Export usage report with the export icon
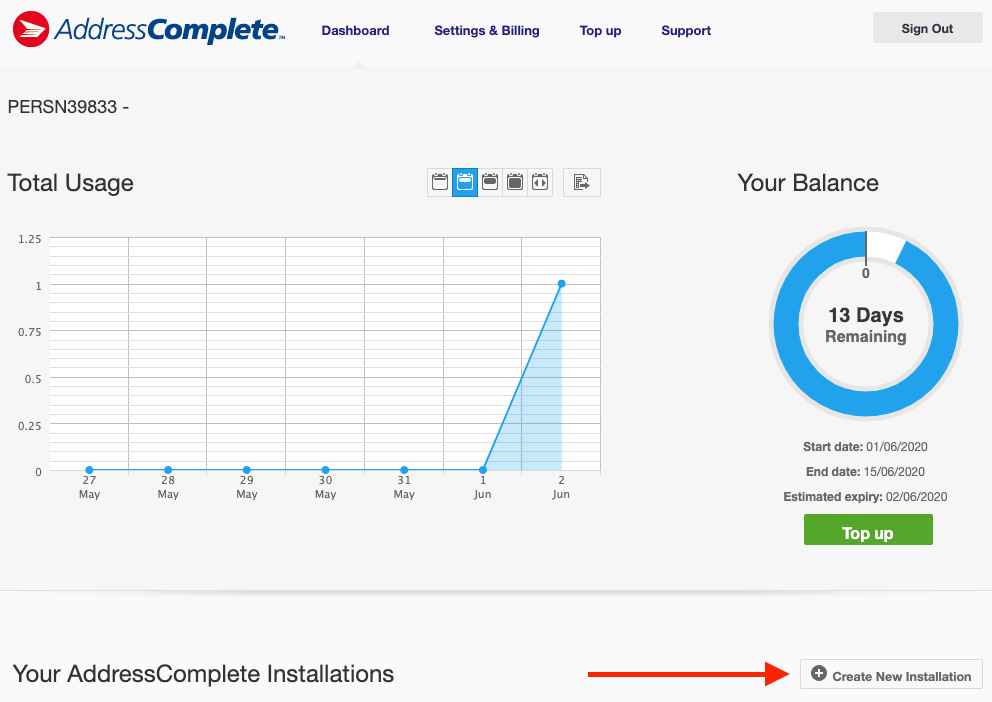The image size is (992, 702). [582, 182]
